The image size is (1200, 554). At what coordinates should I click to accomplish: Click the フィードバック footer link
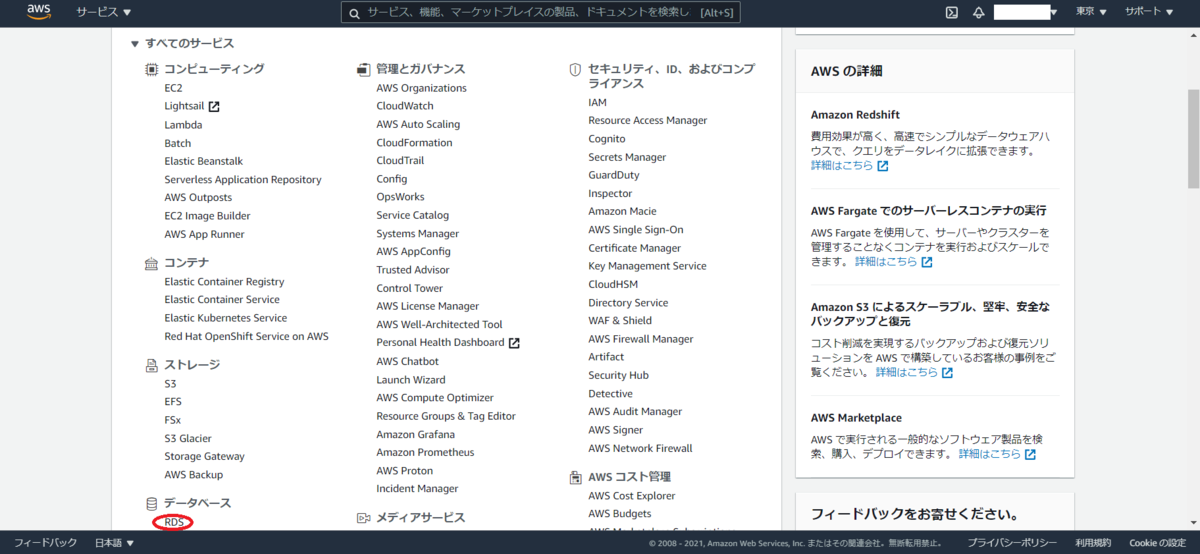(45, 543)
